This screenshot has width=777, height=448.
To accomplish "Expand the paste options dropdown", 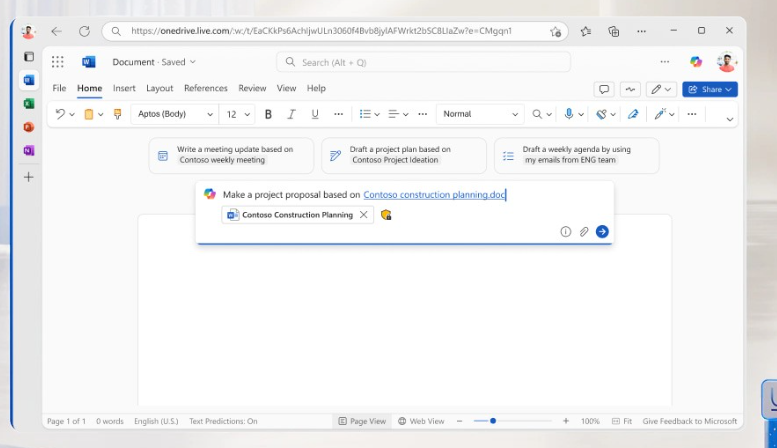I will (x=101, y=114).
